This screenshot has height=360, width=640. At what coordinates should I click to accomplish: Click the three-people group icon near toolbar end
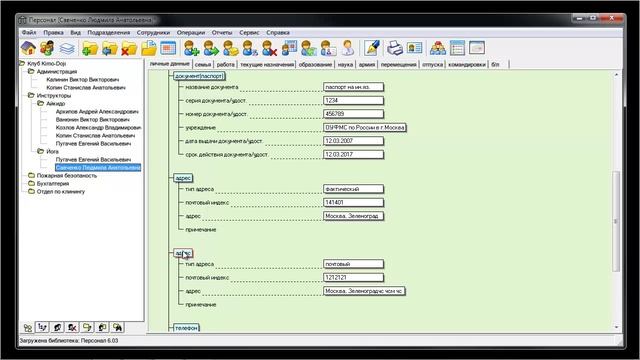tap(438, 49)
